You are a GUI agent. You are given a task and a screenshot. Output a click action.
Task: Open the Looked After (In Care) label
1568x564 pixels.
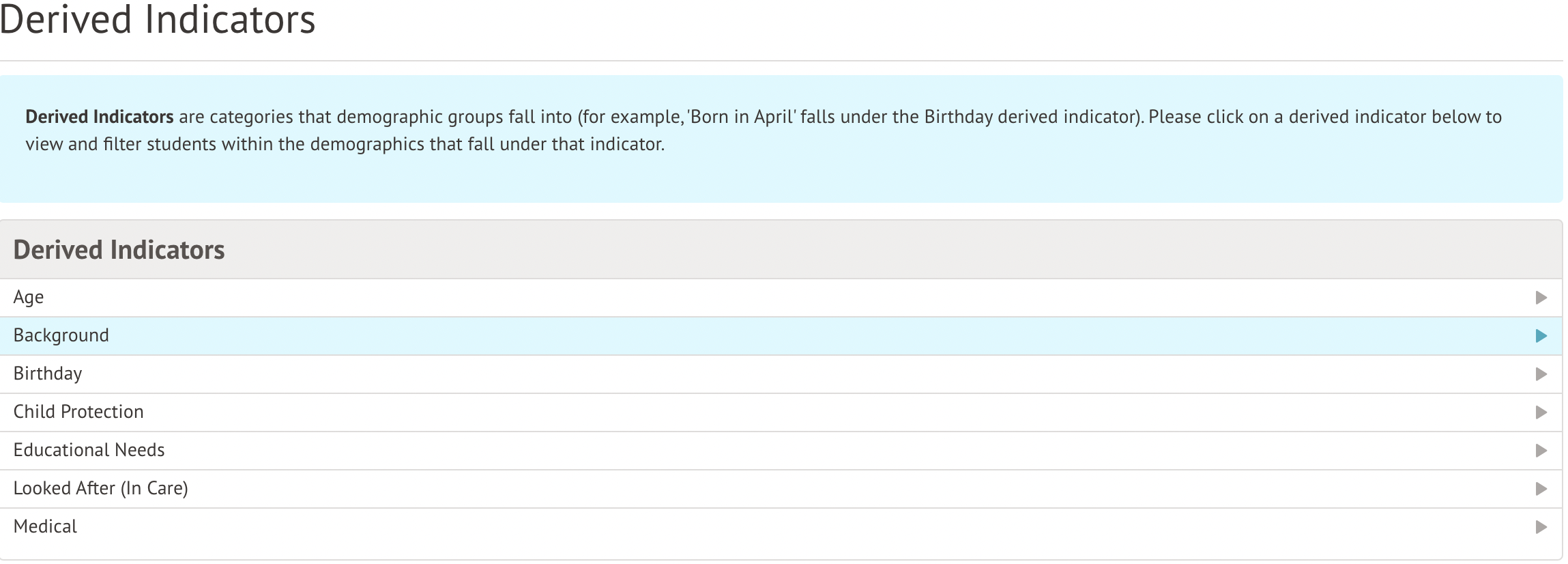point(101,489)
